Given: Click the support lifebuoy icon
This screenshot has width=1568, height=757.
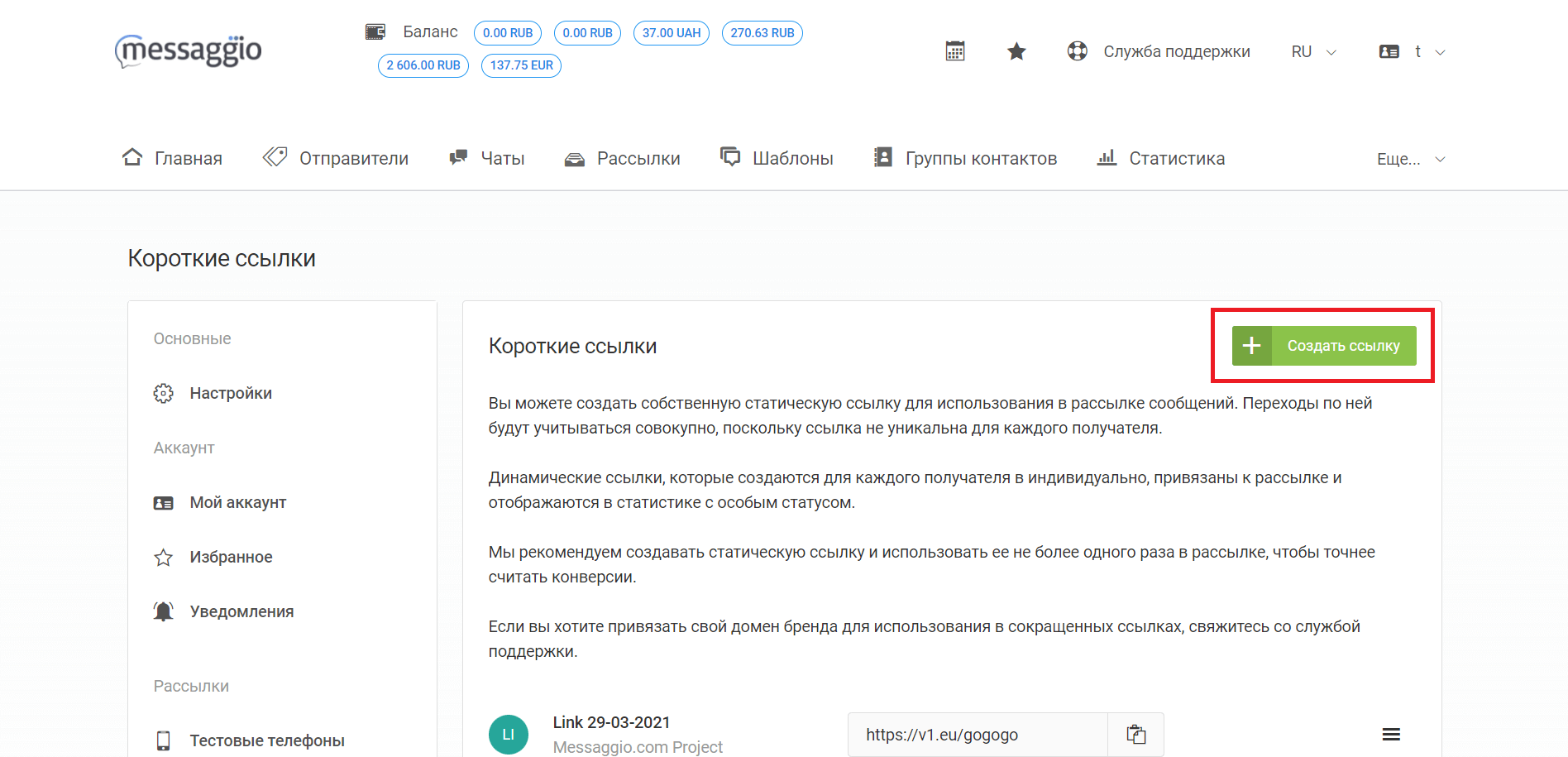Looking at the screenshot, I should click(x=1077, y=51).
